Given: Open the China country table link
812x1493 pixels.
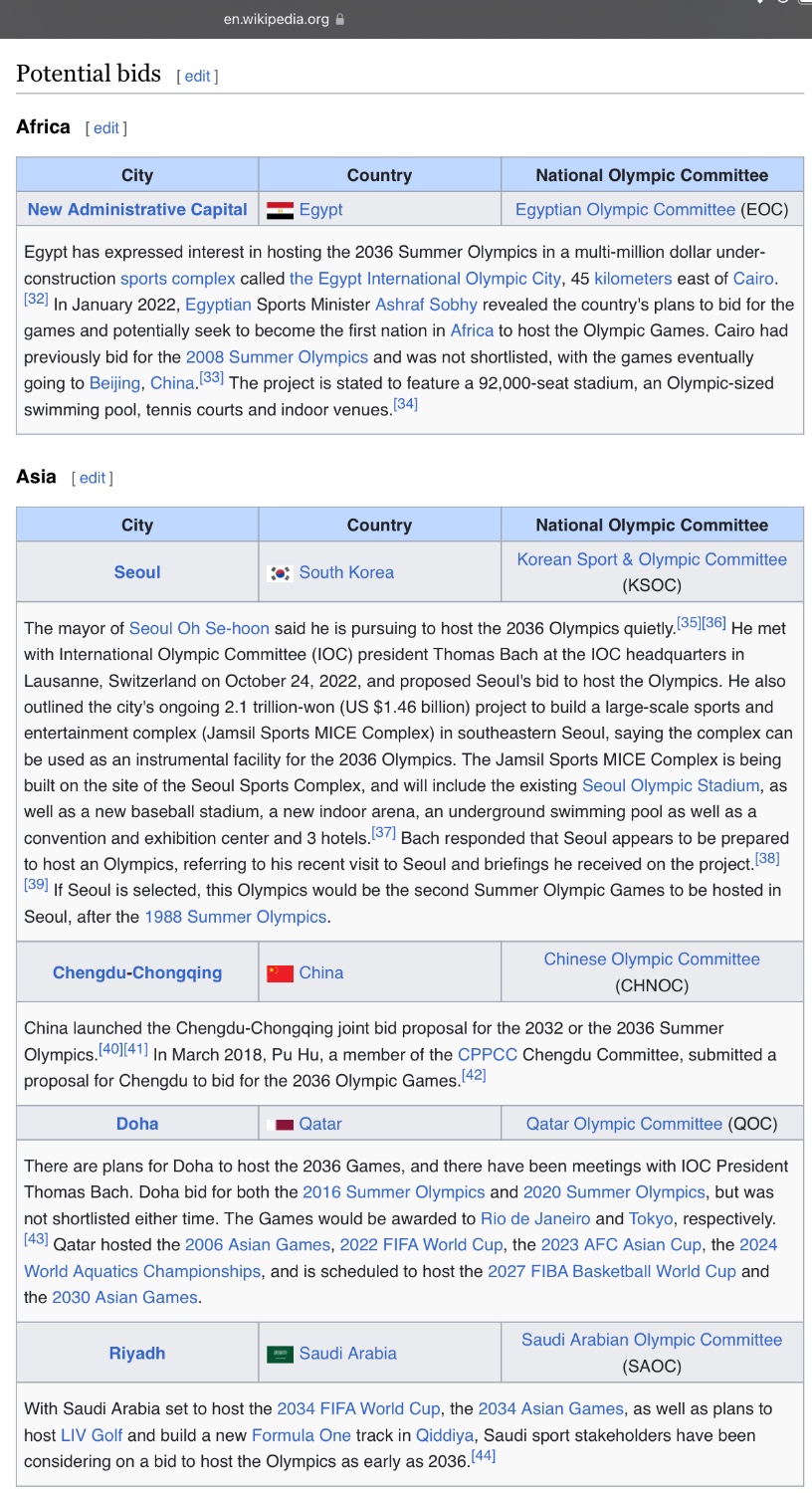Looking at the screenshot, I should (321, 972).
